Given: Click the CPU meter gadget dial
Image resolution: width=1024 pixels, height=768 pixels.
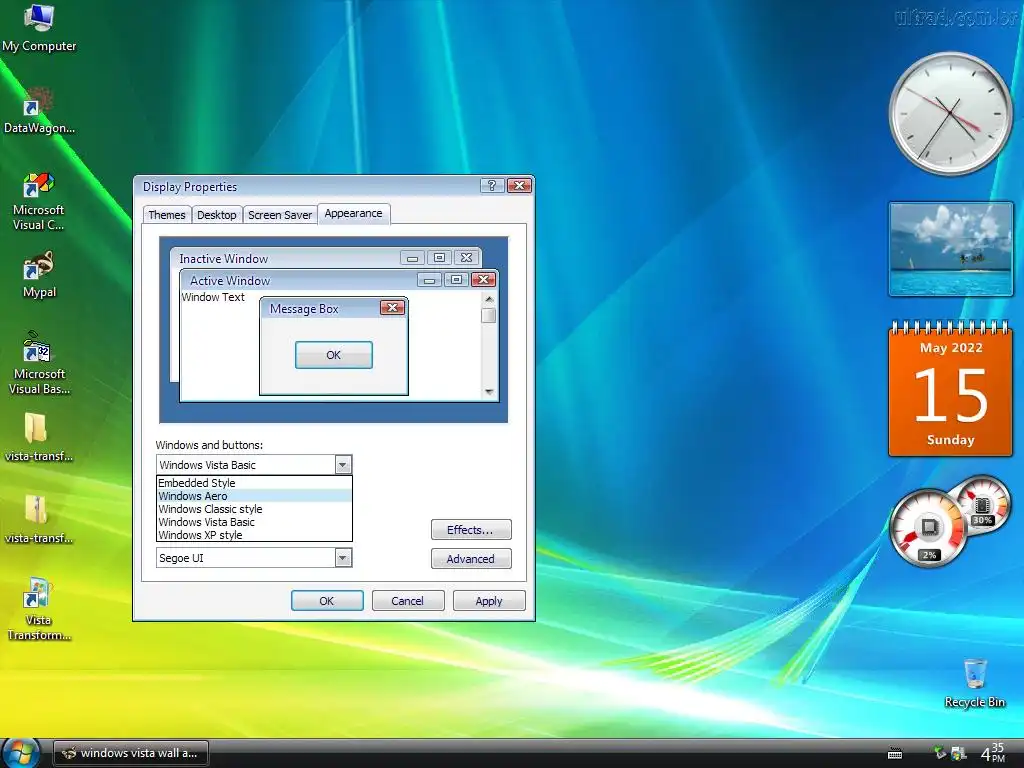Looking at the screenshot, I should pyautogui.click(x=927, y=528).
